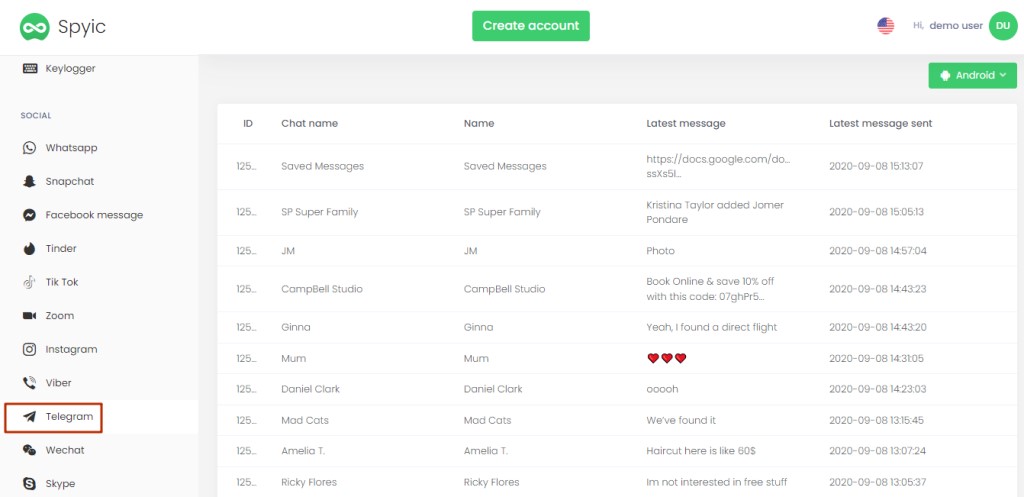
Task: Click the Spyic brand name text
Action: tap(82, 27)
